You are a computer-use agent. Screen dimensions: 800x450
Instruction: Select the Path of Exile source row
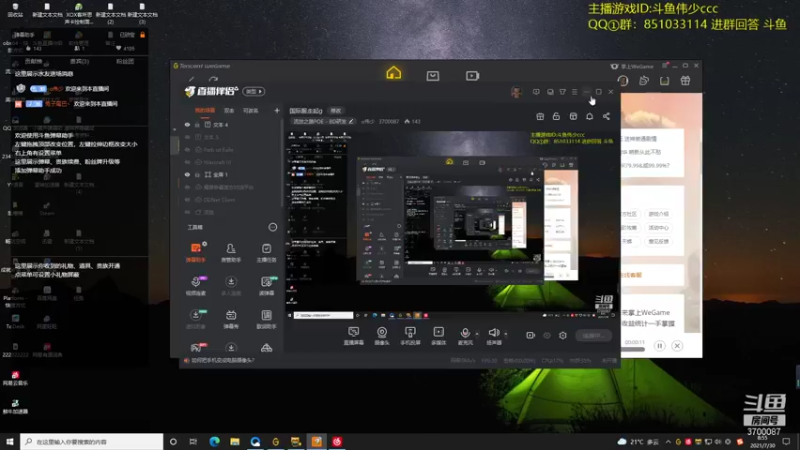pyautogui.click(x=230, y=150)
